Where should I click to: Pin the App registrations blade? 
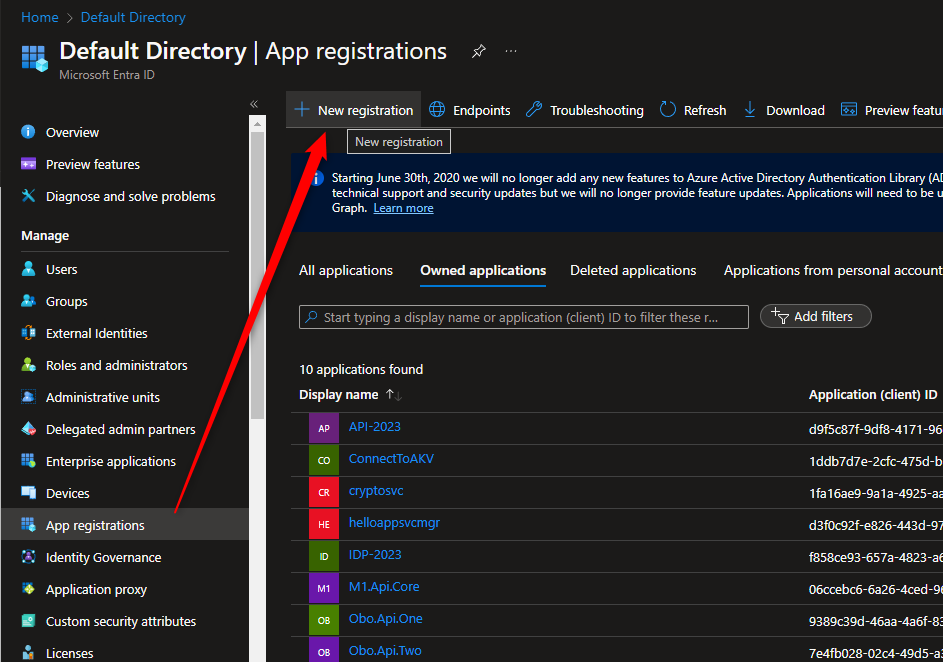[479, 51]
